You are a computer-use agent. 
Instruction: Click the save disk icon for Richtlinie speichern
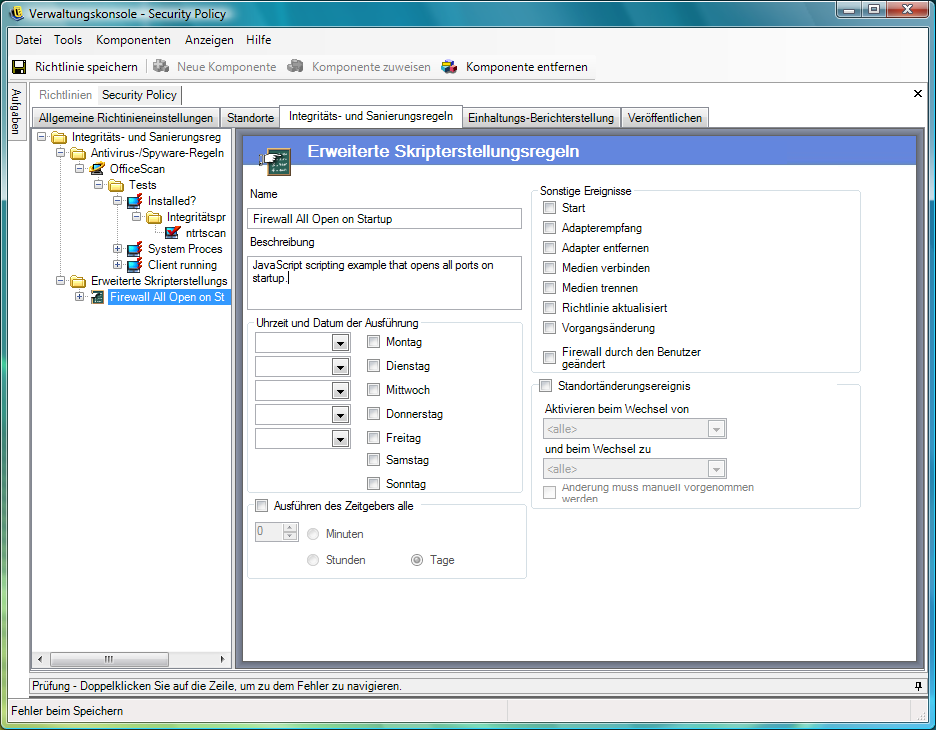19,67
